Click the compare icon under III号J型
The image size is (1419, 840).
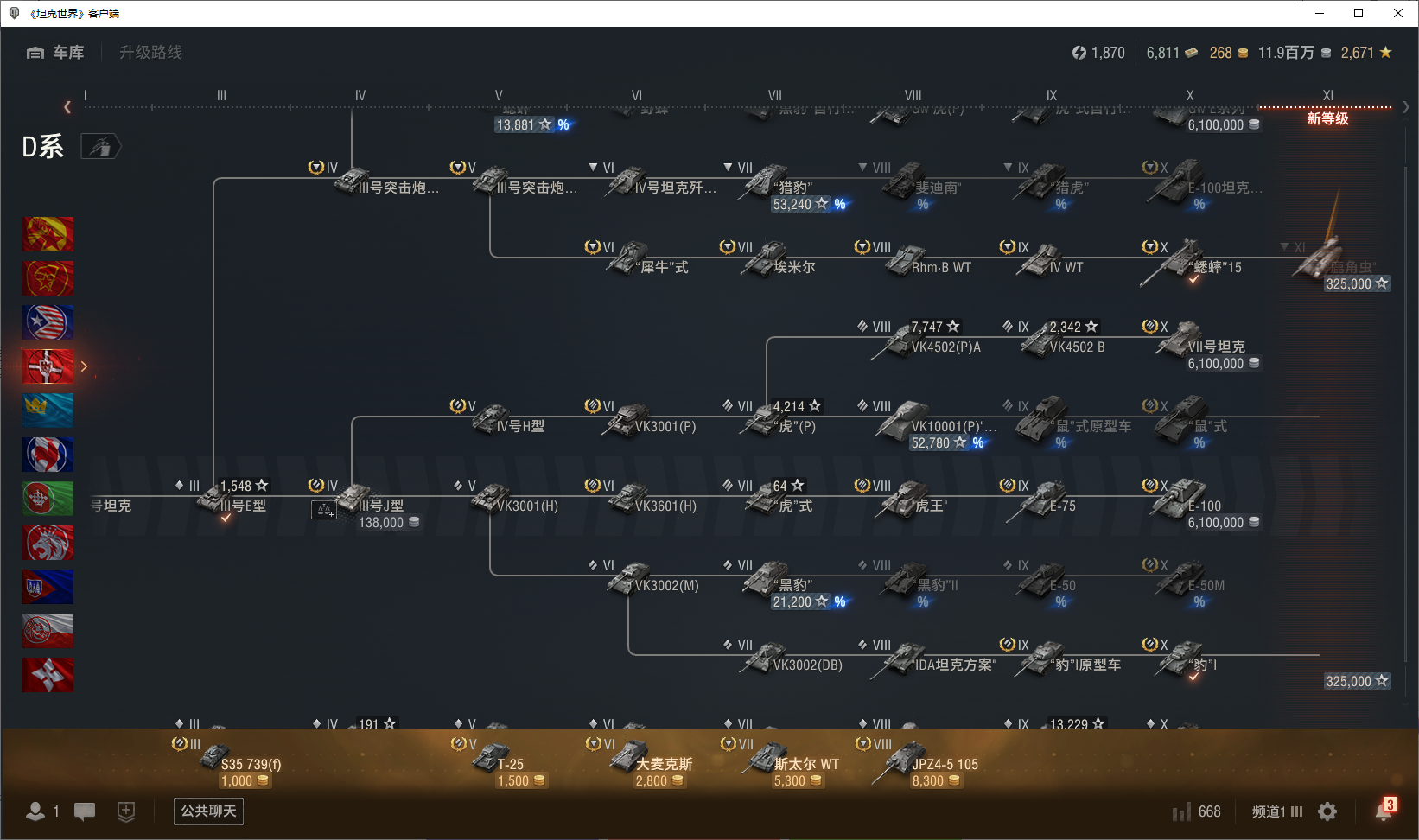point(324,510)
